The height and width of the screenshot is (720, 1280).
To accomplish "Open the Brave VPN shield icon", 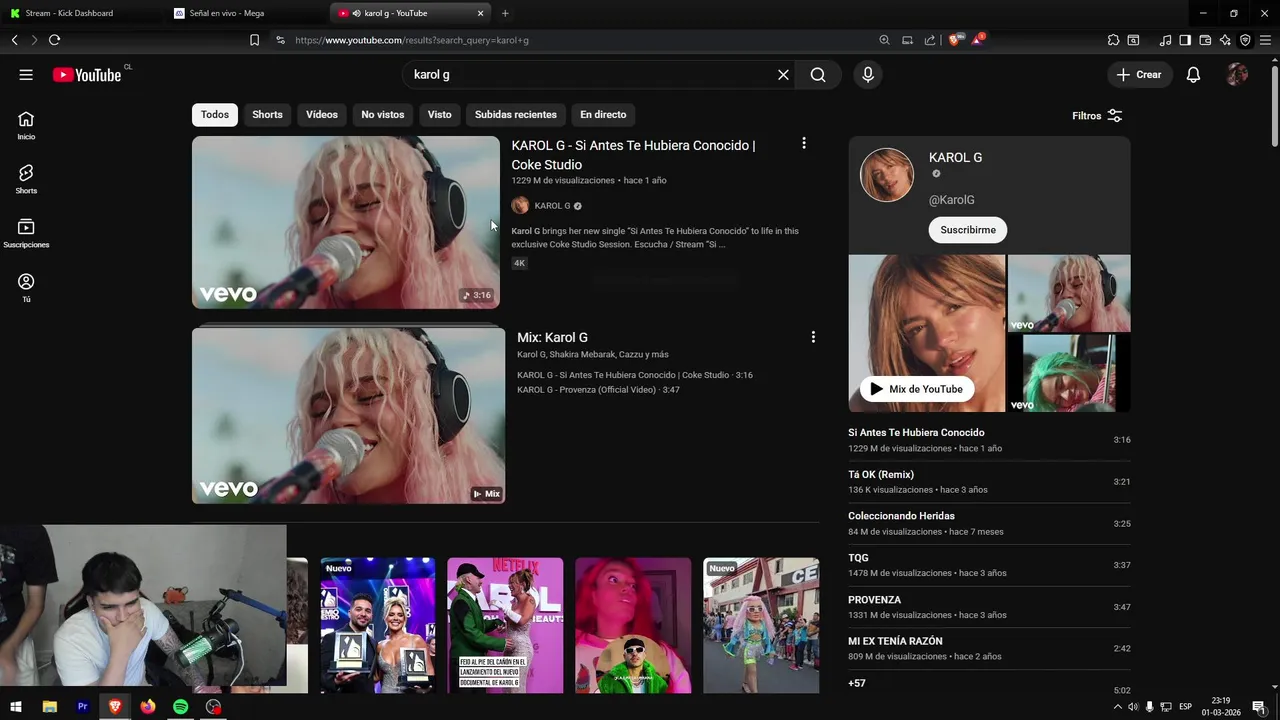I will (1245, 40).
